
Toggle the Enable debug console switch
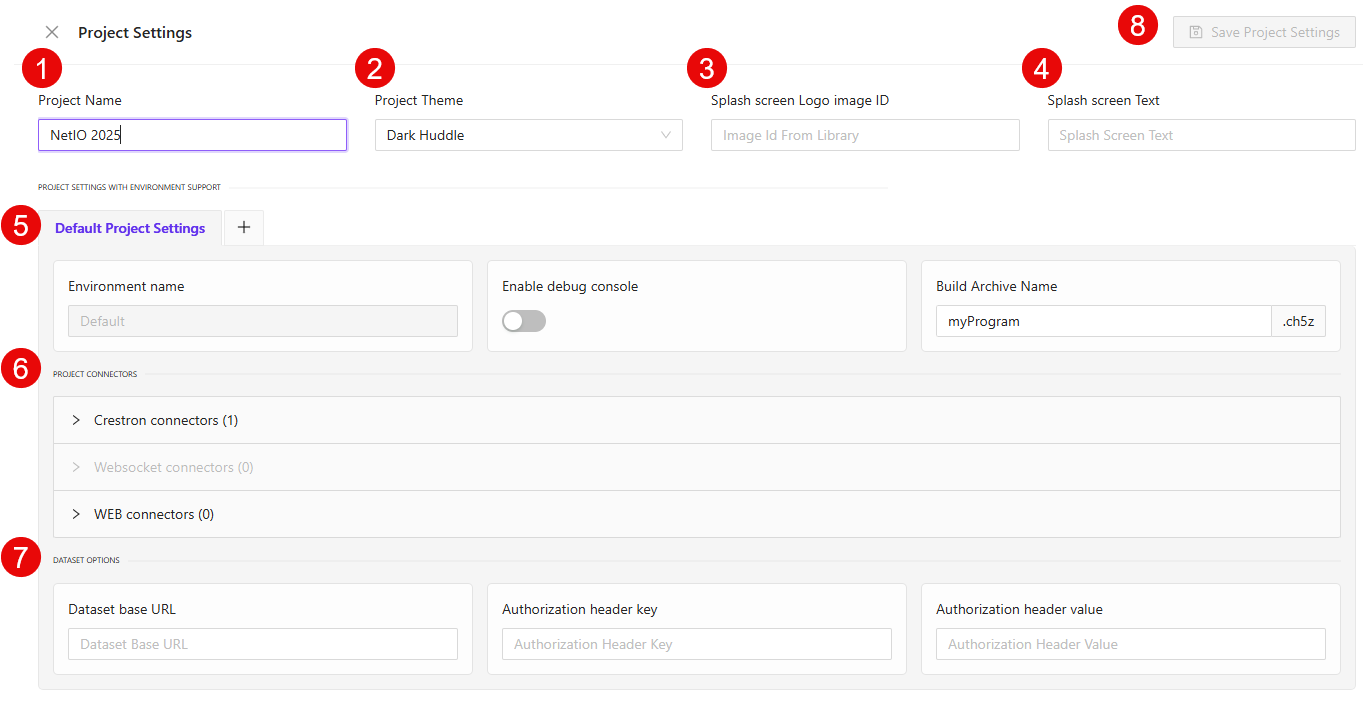click(523, 320)
